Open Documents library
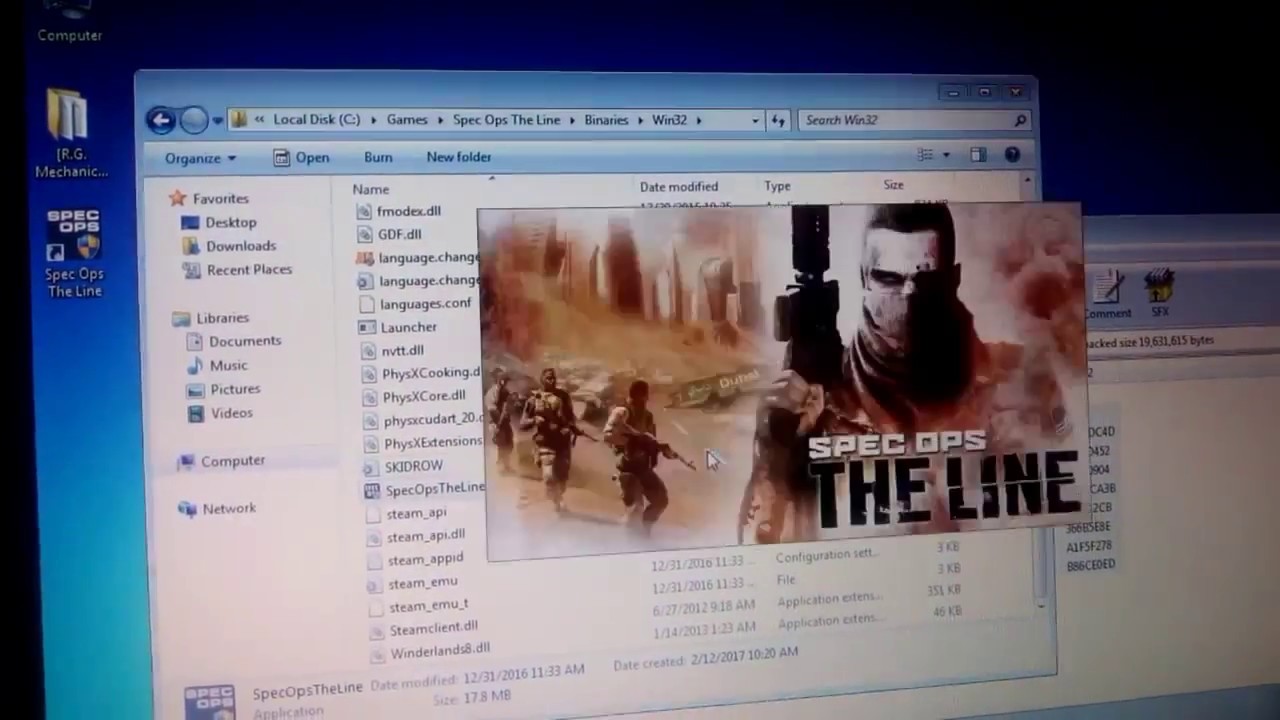This screenshot has width=1280, height=720. tap(233, 341)
